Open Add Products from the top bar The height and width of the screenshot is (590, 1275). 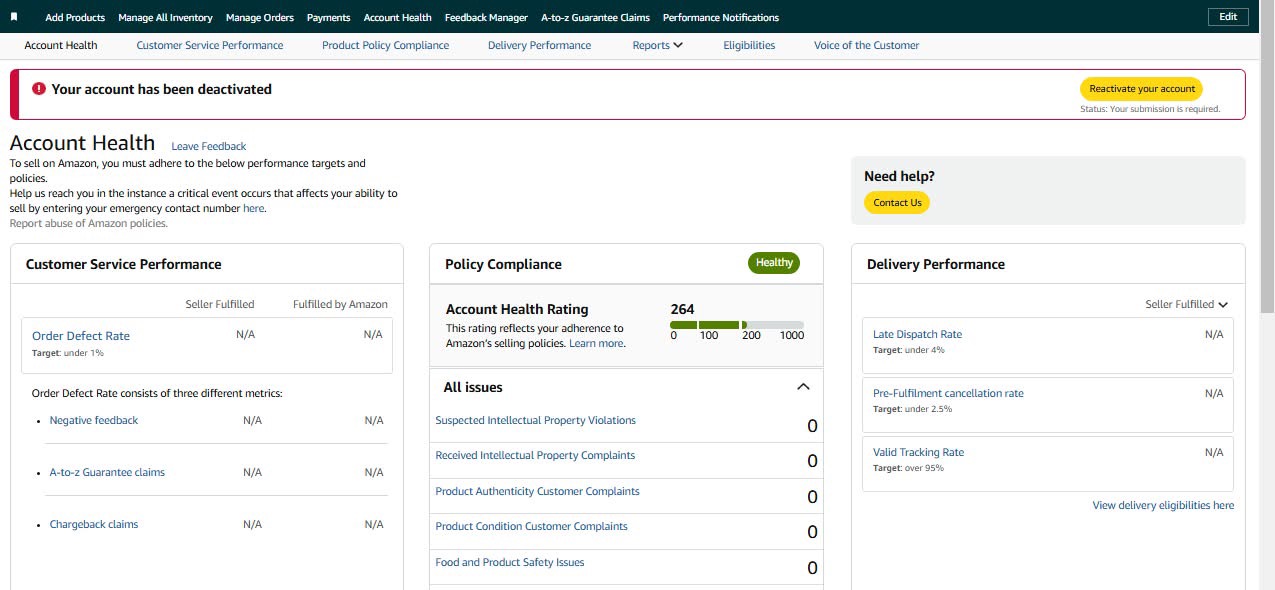pos(75,17)
